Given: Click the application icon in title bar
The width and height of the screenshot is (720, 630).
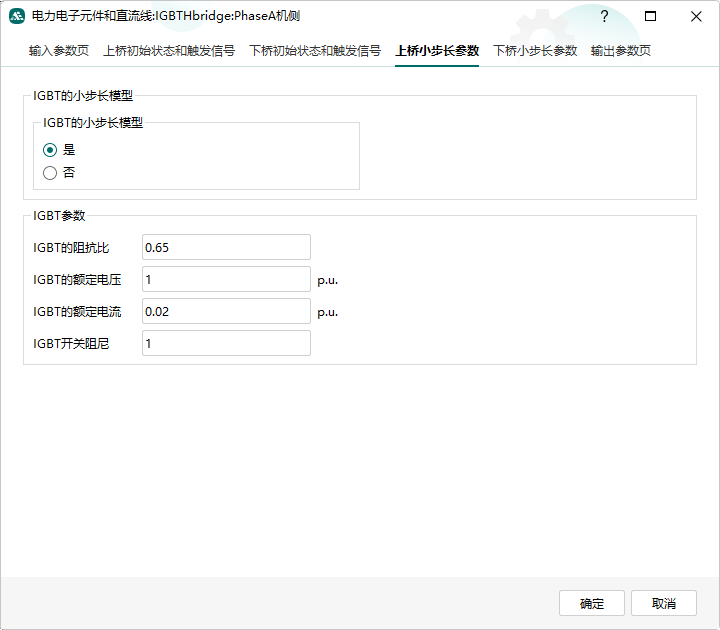Looking at the screenshot, I should (17, 17).
